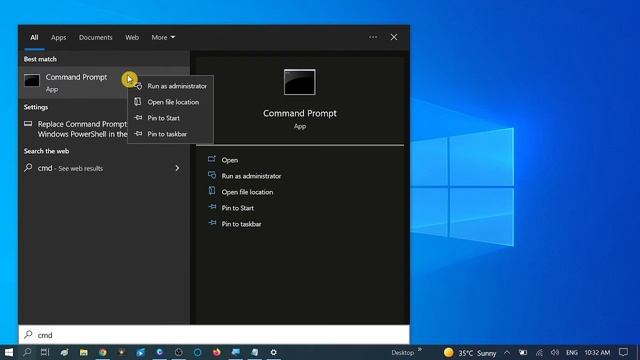This screenshot has width=640, height=360.
Task: Open the Web search tab
Action: pos(132,37)
